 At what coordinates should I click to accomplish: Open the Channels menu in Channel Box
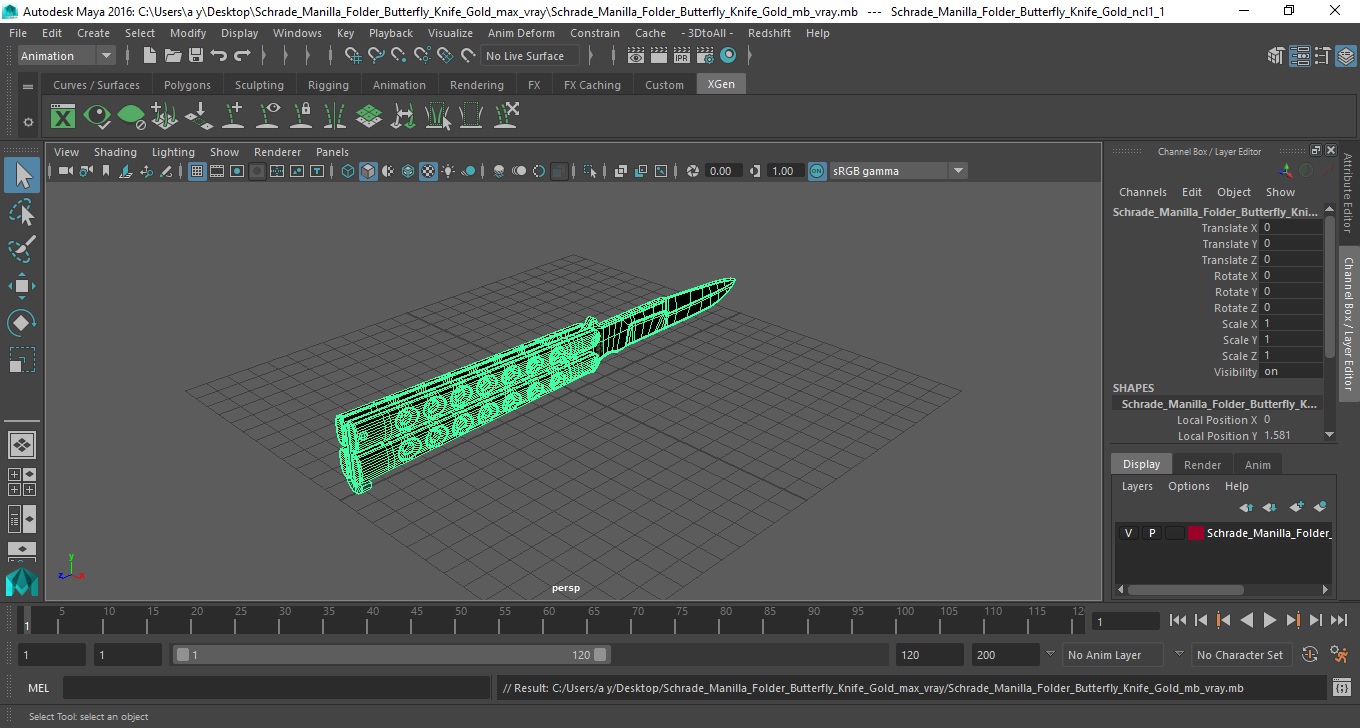click(1142, 192)
